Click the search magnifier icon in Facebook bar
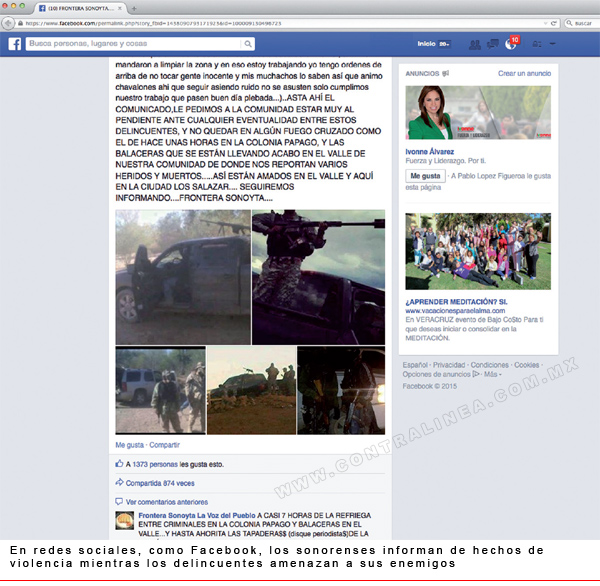 248,44
